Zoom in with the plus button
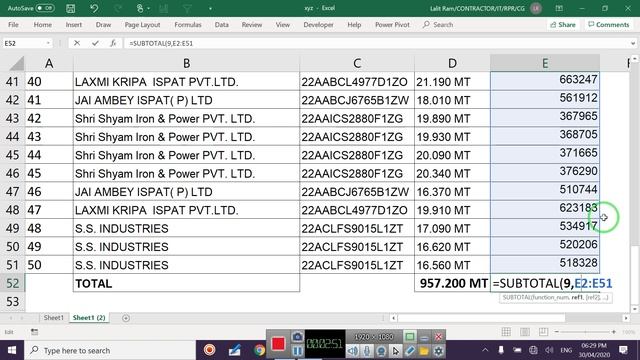The height and width of the screenshot is (360, 640). tap(613, 332)
